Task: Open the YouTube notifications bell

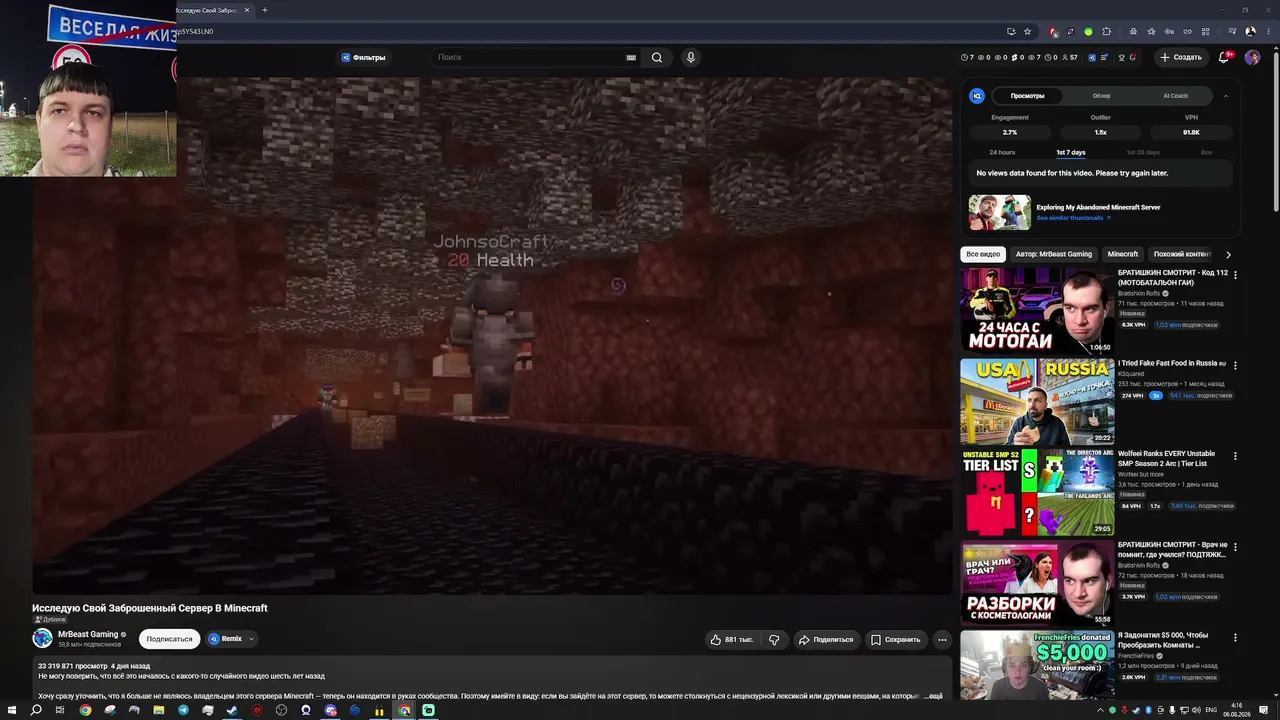Action: [1224, 58]
